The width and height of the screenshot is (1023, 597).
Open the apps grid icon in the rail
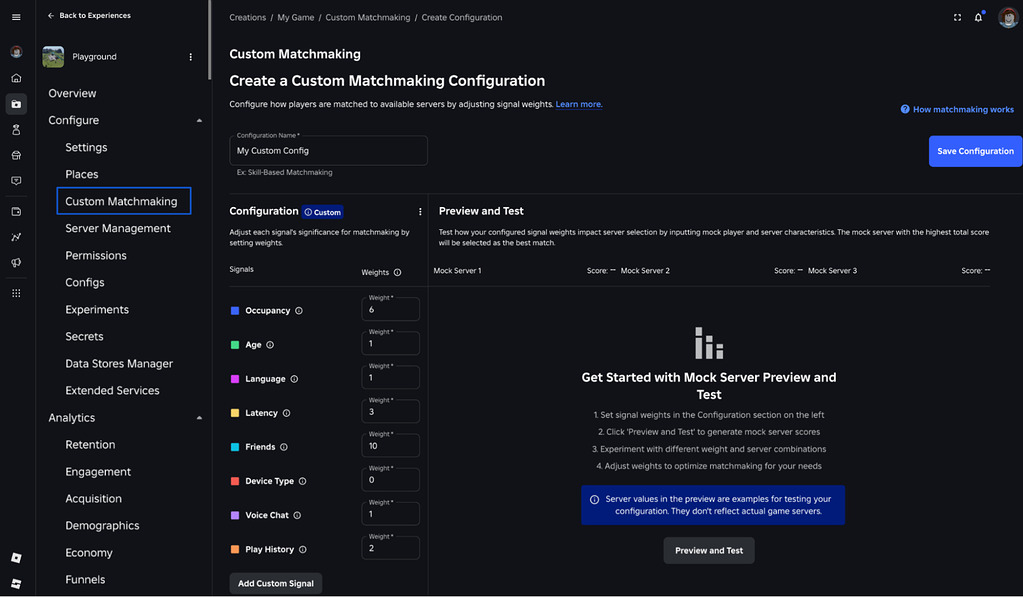tap(15, 291)
